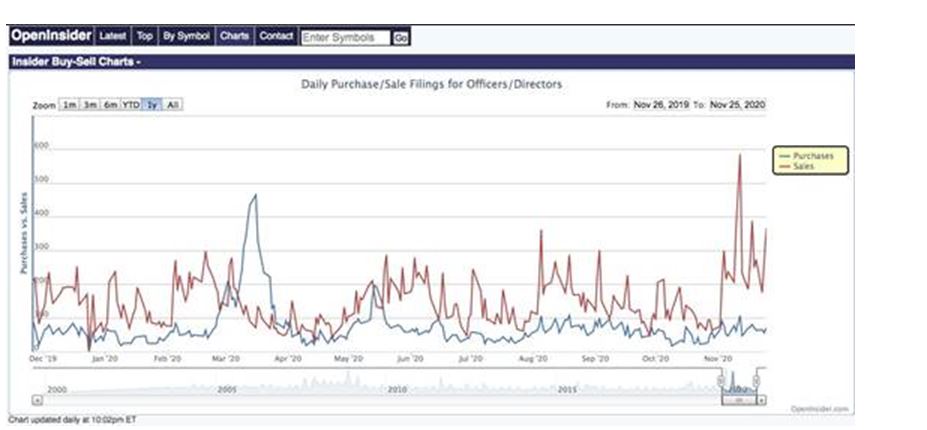Select the 1y zoom range
This screenshot has height=430, width=927.
(x=153, y=105)
